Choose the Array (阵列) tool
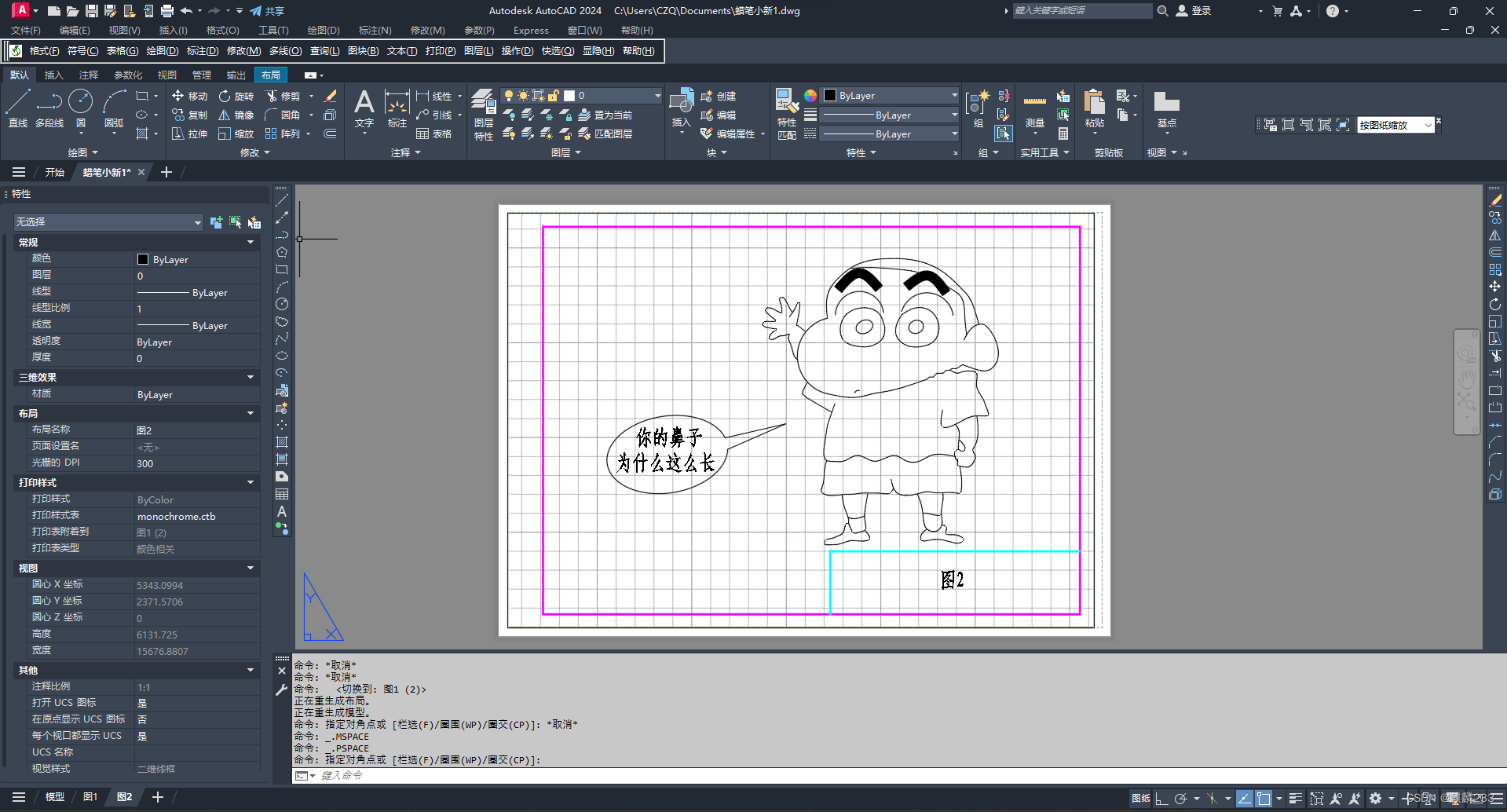The image size is (1507, 812). [283, 134]
